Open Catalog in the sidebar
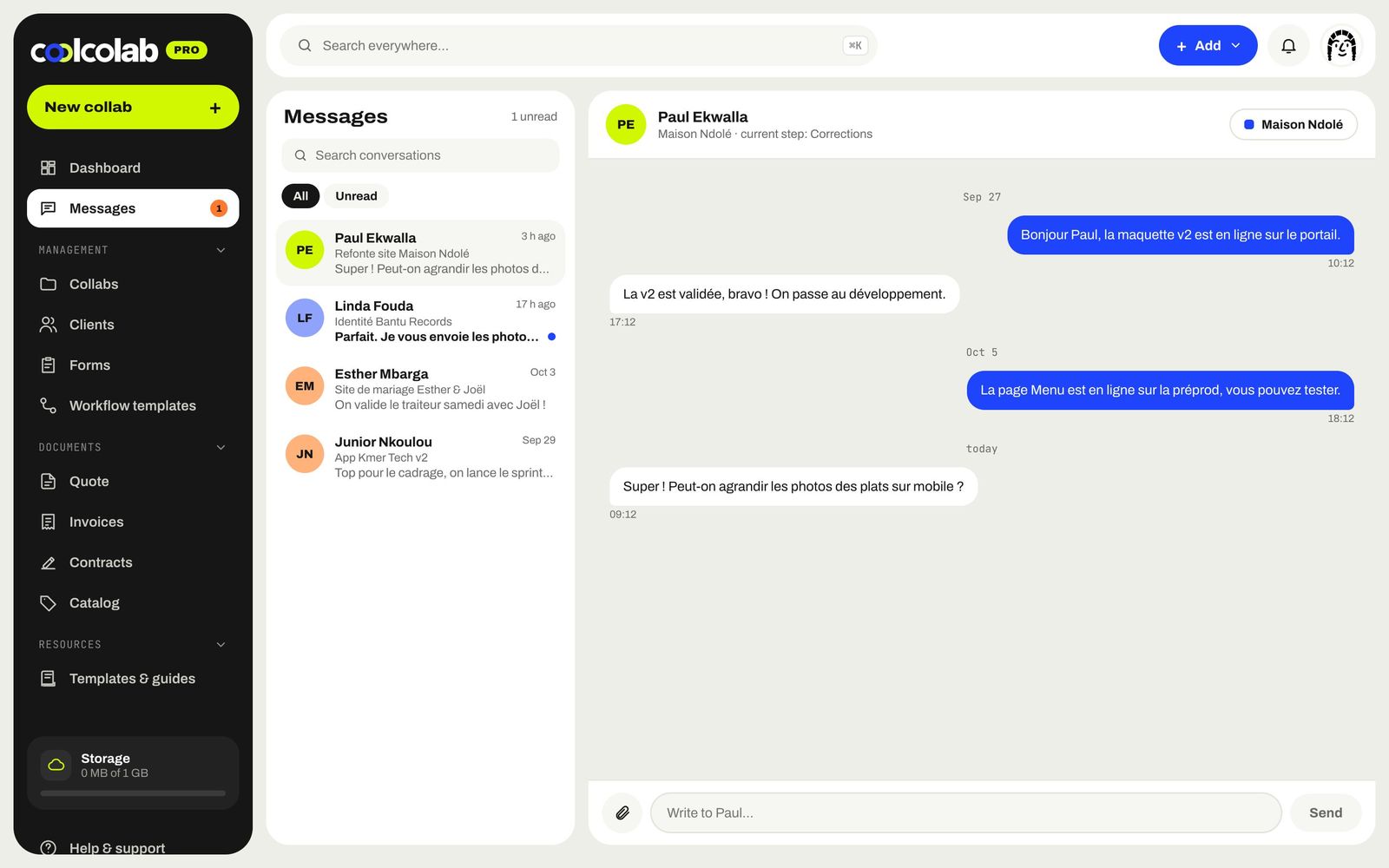The width and height of the screenshot is (1389, 868). (x=133, y=603)
